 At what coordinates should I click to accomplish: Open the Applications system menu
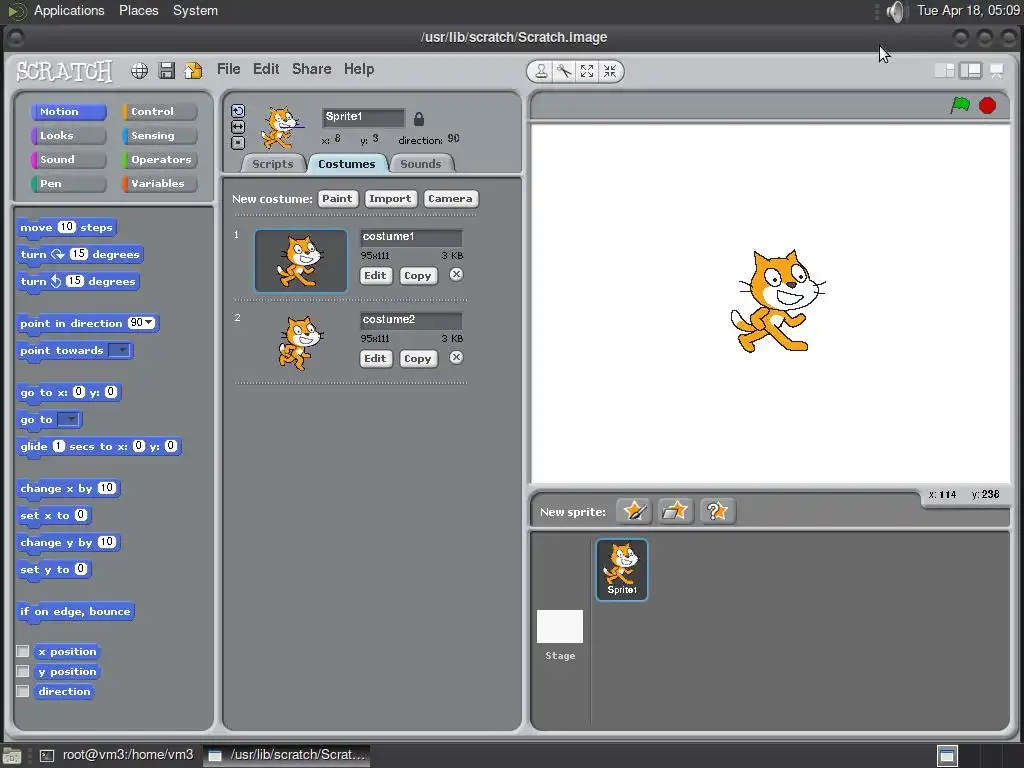coord(69,11)
